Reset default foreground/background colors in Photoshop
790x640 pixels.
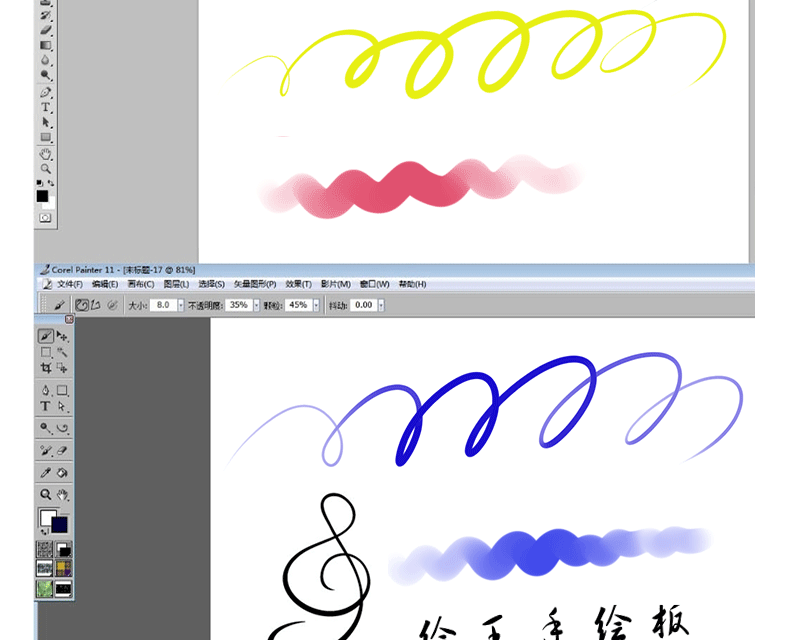click(x=39, y=183)
